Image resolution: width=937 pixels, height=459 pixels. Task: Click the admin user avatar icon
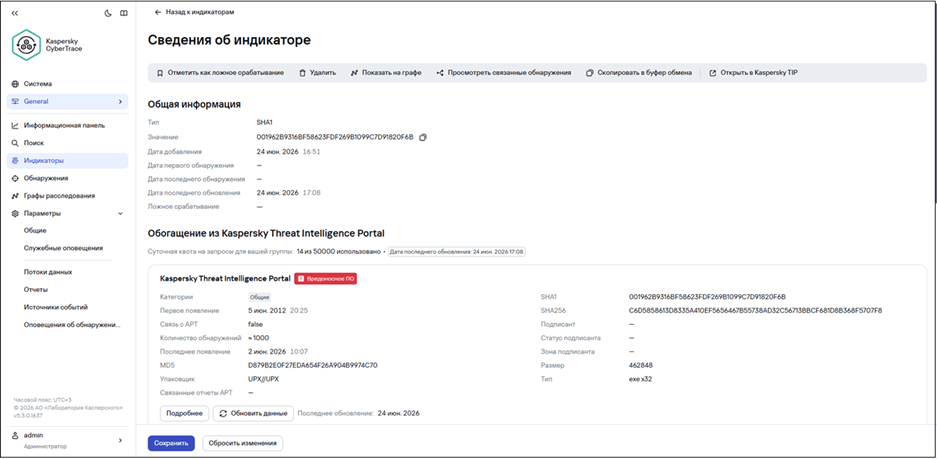pos(16,436)
